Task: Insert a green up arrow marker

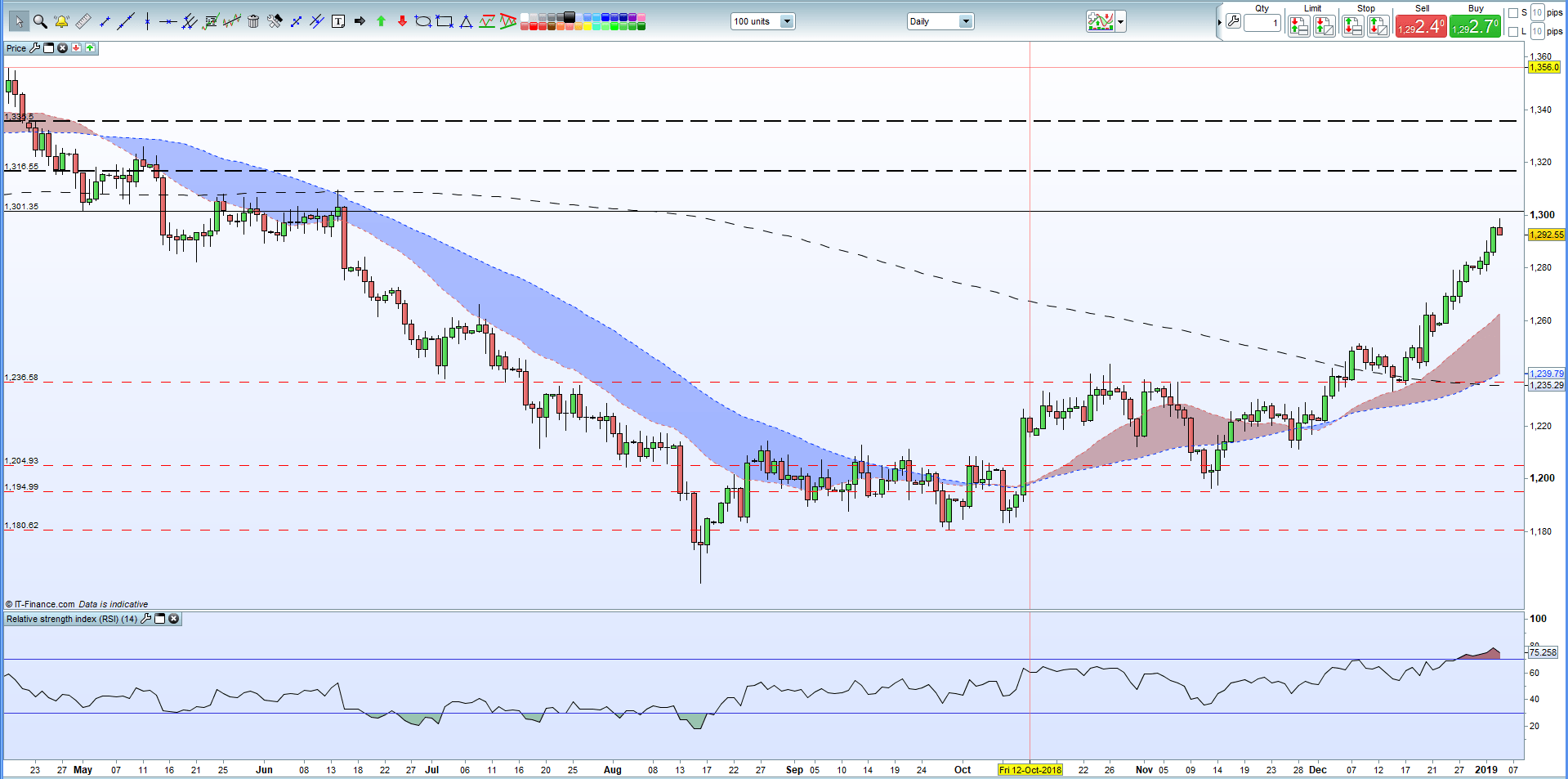Action: point(381,21)
